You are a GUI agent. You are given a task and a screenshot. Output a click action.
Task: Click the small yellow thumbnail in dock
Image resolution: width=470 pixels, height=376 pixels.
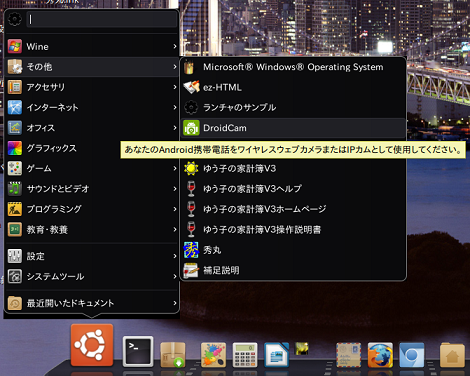(302, 349)
